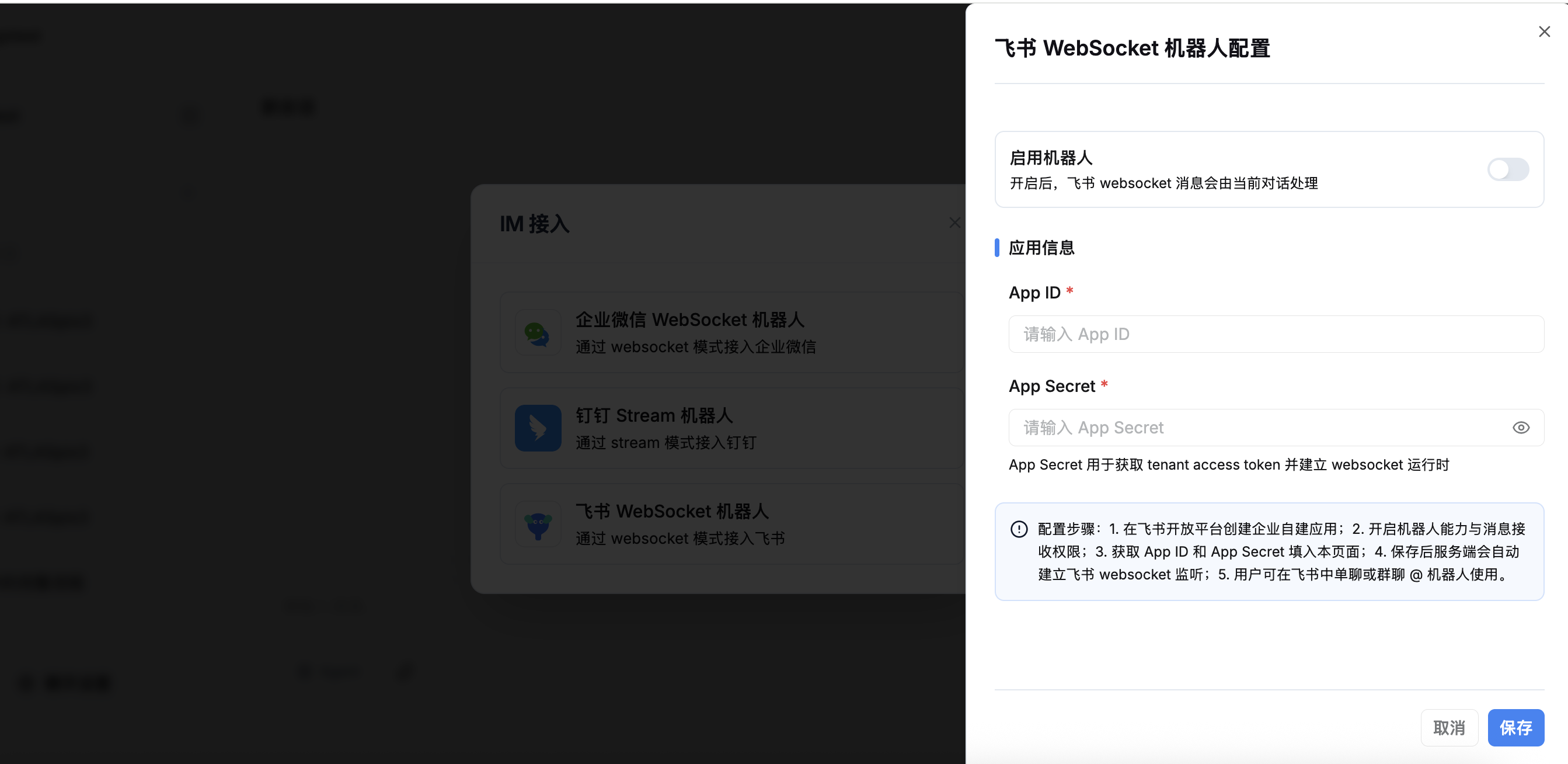Click the App Secret helper text about tenant access token

click(1228, 465)
